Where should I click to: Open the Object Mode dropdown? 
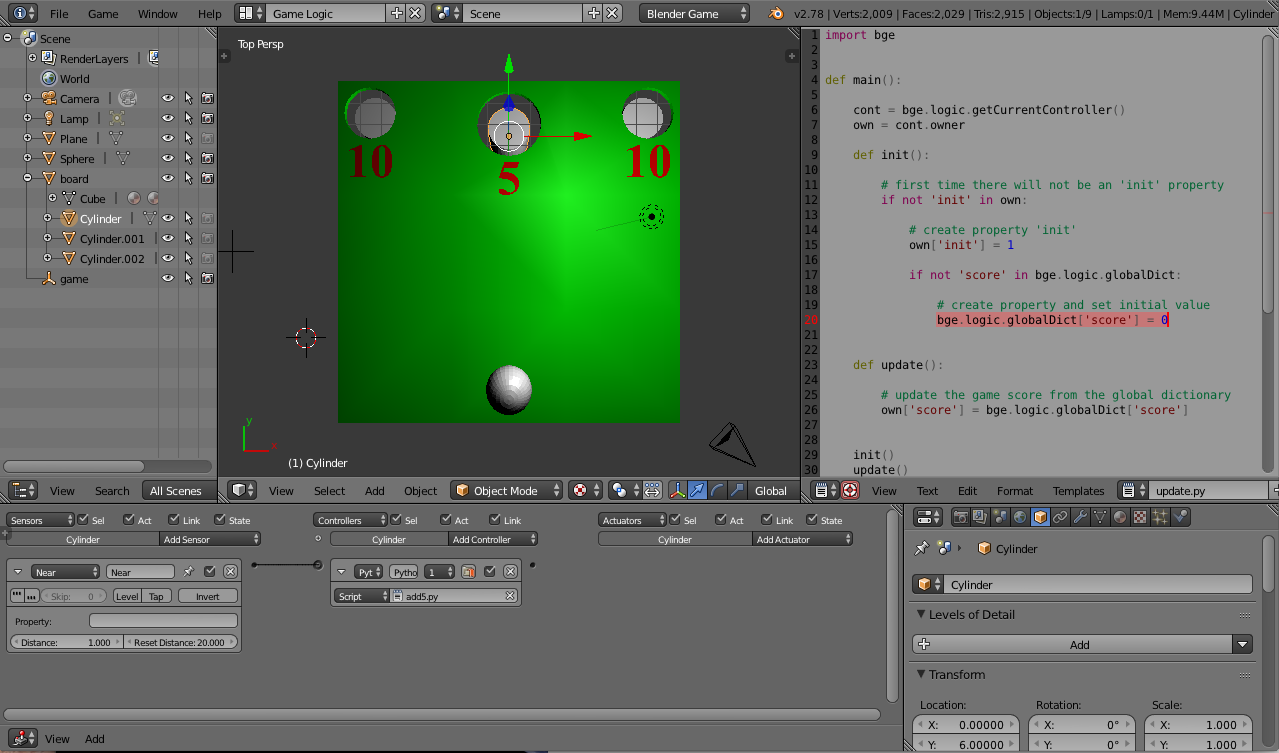coord(505,490)
